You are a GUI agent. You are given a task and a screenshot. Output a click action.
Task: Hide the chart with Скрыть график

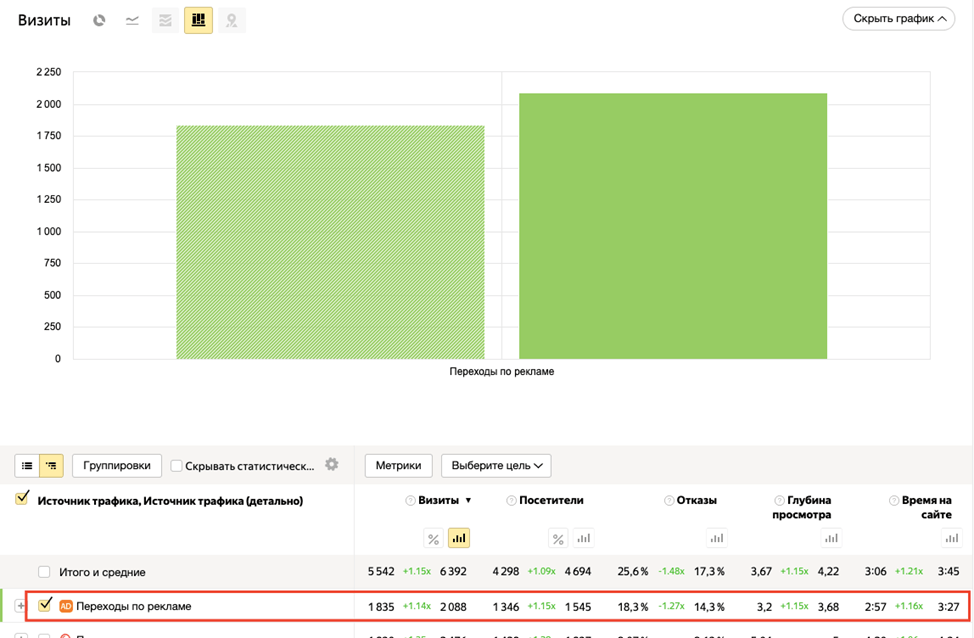click(898, 19)
